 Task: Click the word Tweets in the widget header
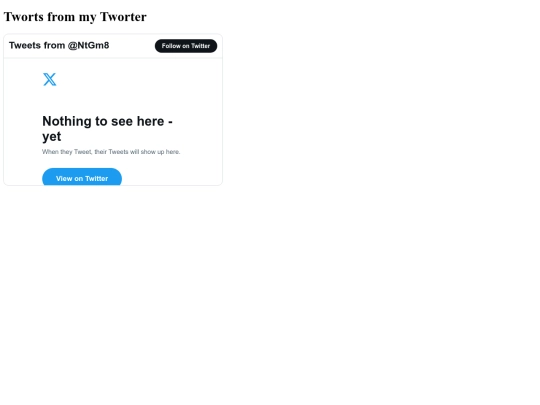point(25,45)
